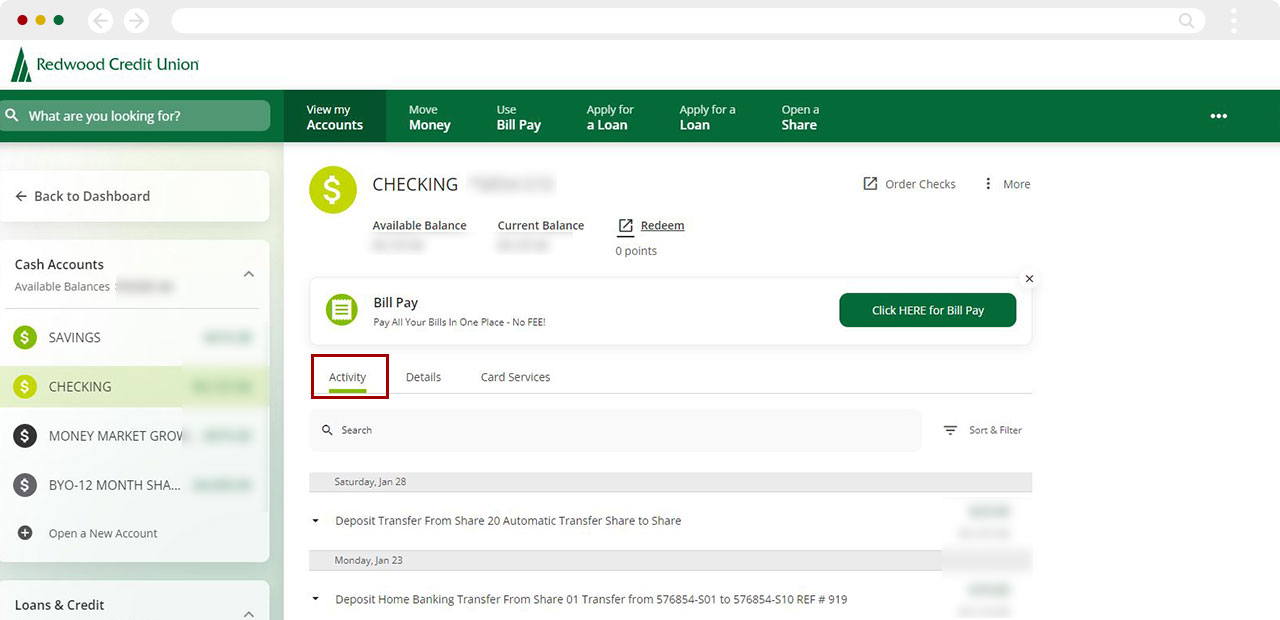Collapse the Loans & Credit section chevron
Screen dimensions: 1280x620
(x=249, y=614)
